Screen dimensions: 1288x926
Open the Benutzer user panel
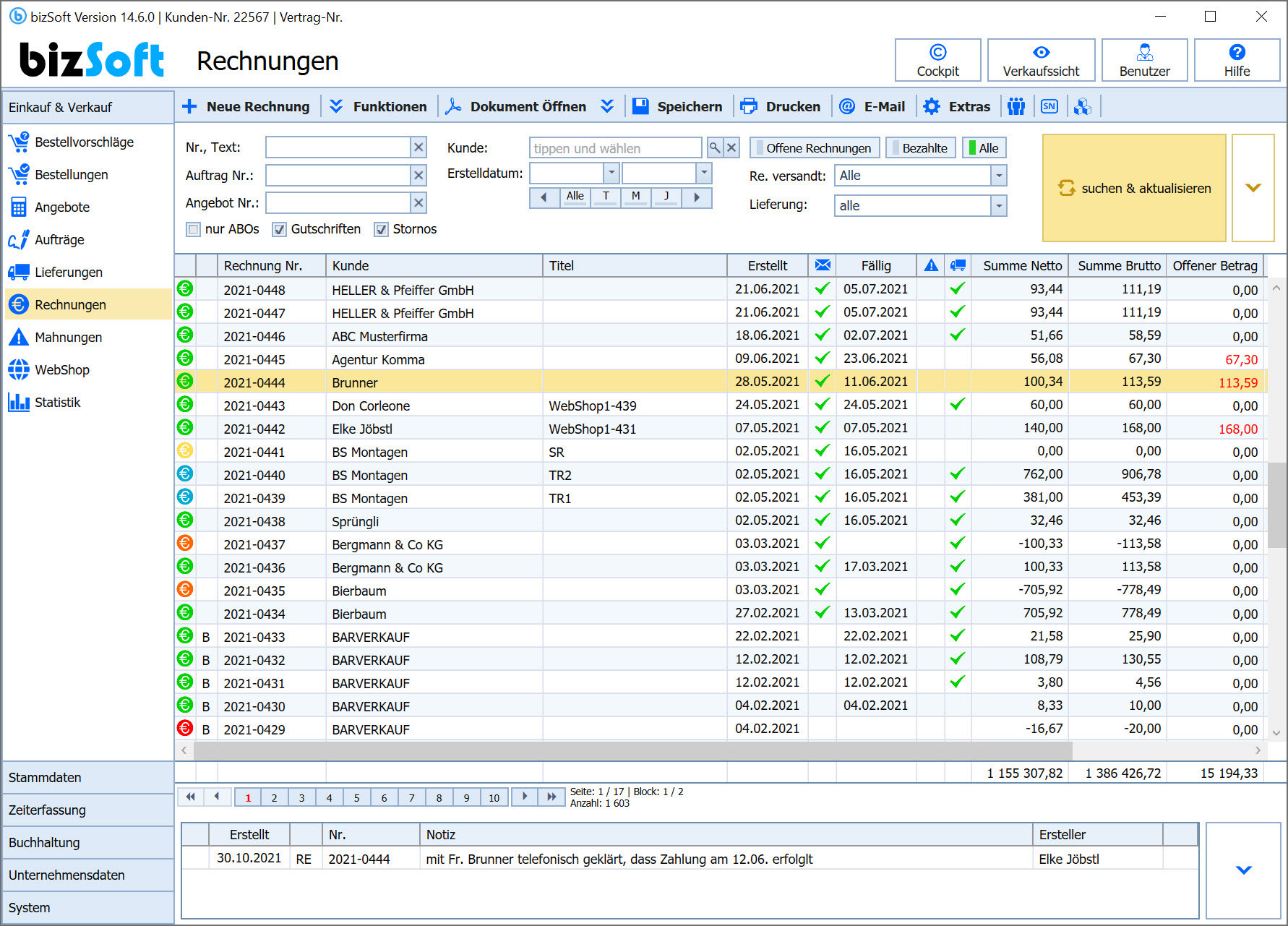pyautogui.click(x=1144, y=60)
